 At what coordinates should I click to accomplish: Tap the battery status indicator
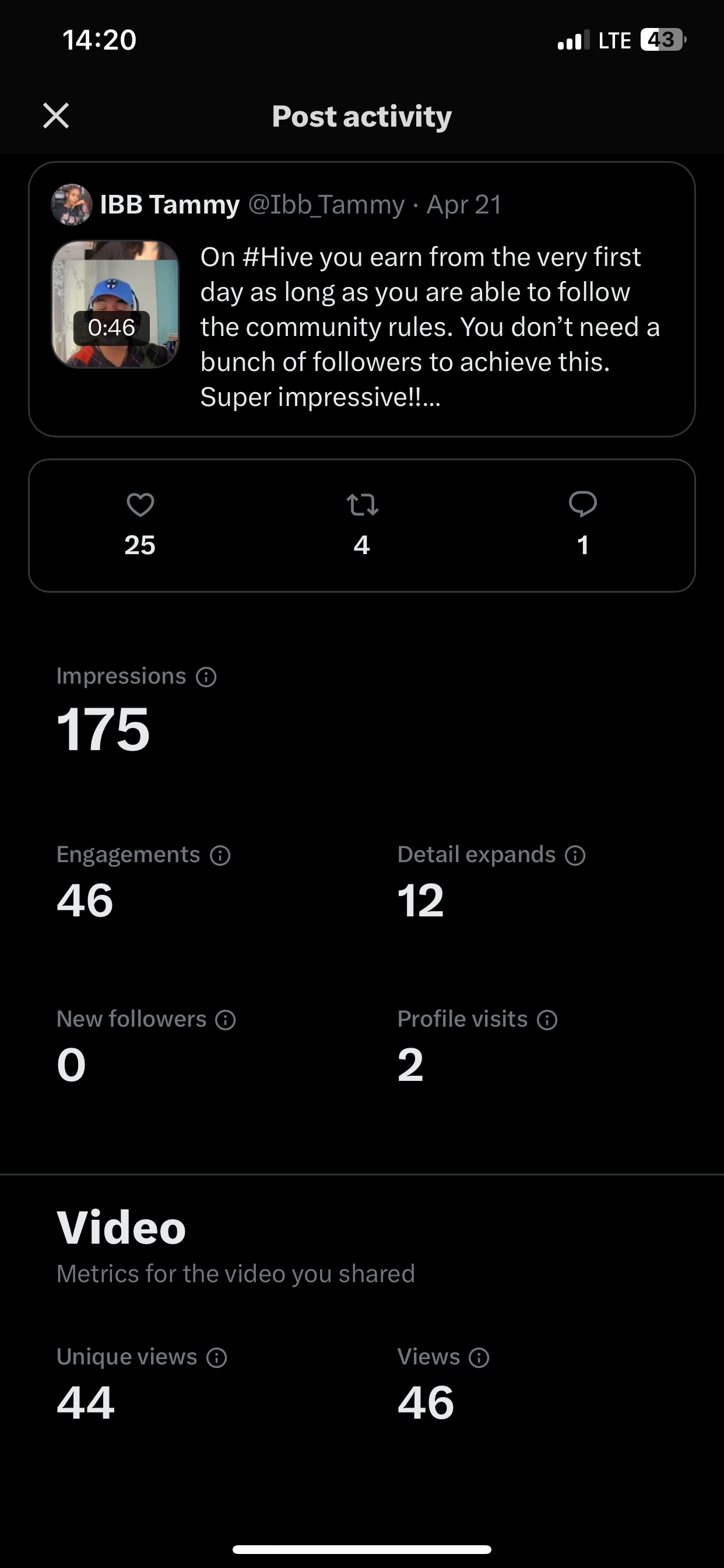click(663, 40)
